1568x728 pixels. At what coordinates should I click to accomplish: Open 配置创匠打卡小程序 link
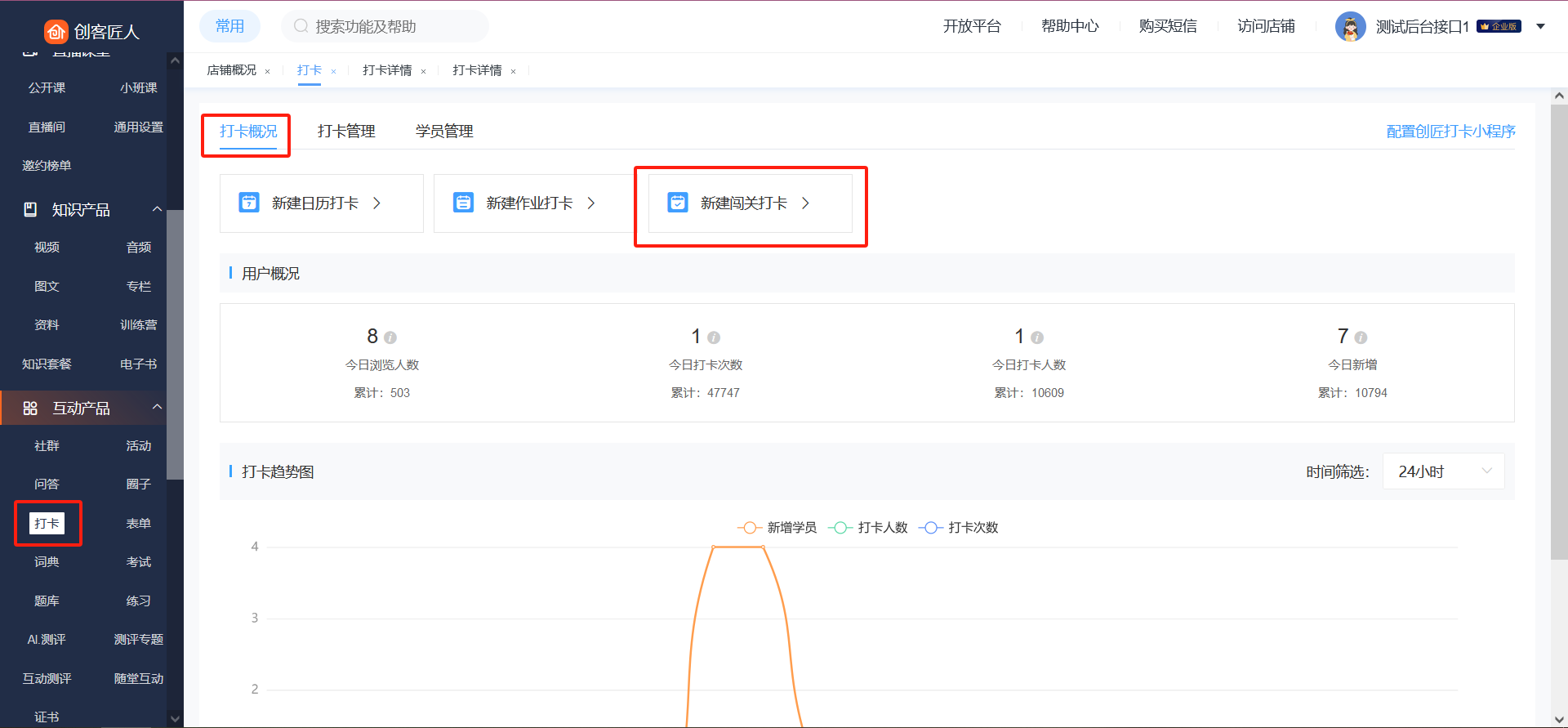click(x=1450, y=132)
